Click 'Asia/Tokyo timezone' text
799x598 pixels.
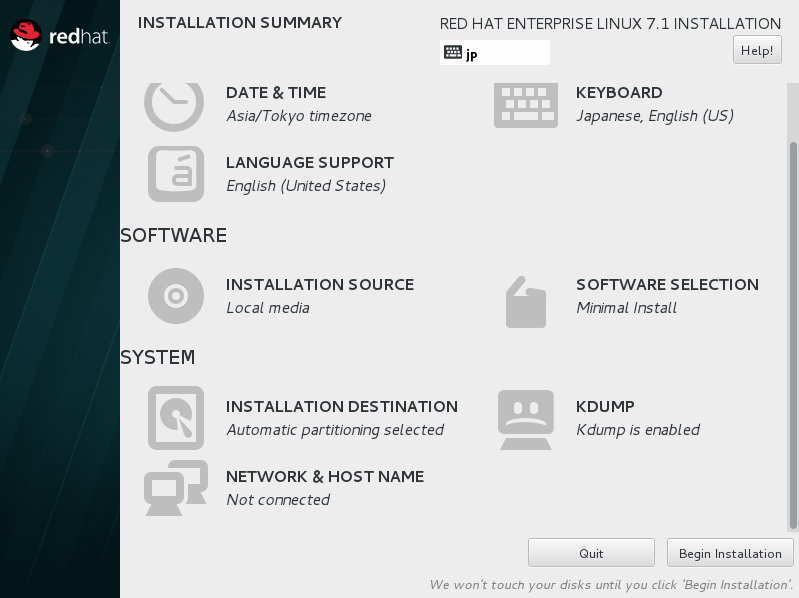[x=299, y=116]
